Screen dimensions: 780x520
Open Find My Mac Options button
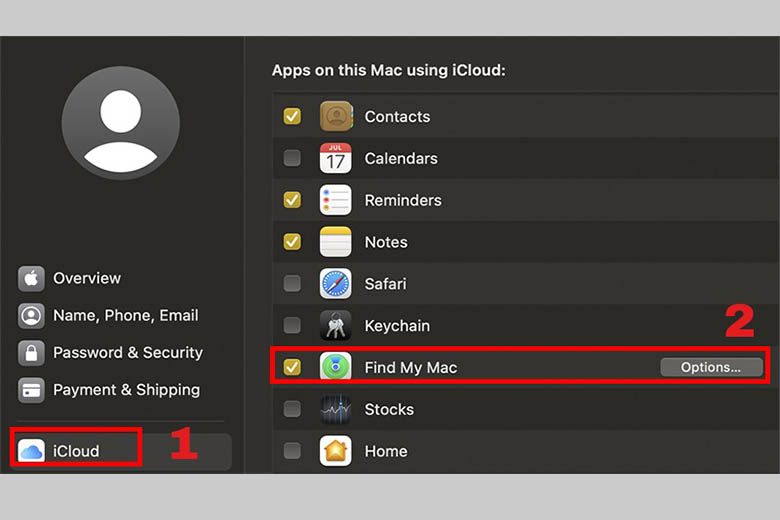click(x=711, y=367)
